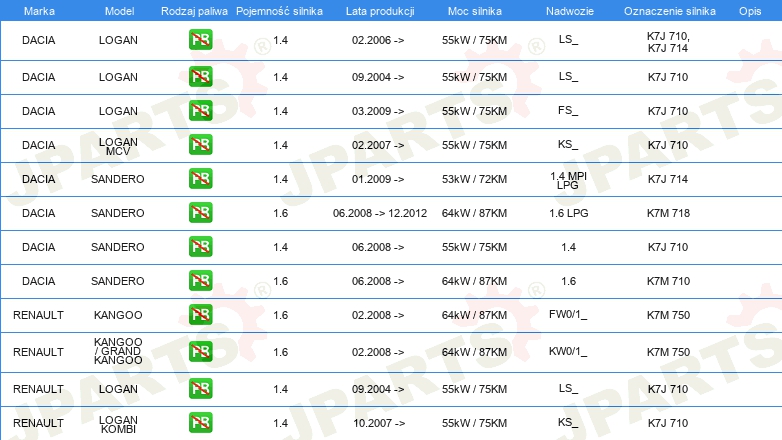Click the Opis column header

coord(750,11)
